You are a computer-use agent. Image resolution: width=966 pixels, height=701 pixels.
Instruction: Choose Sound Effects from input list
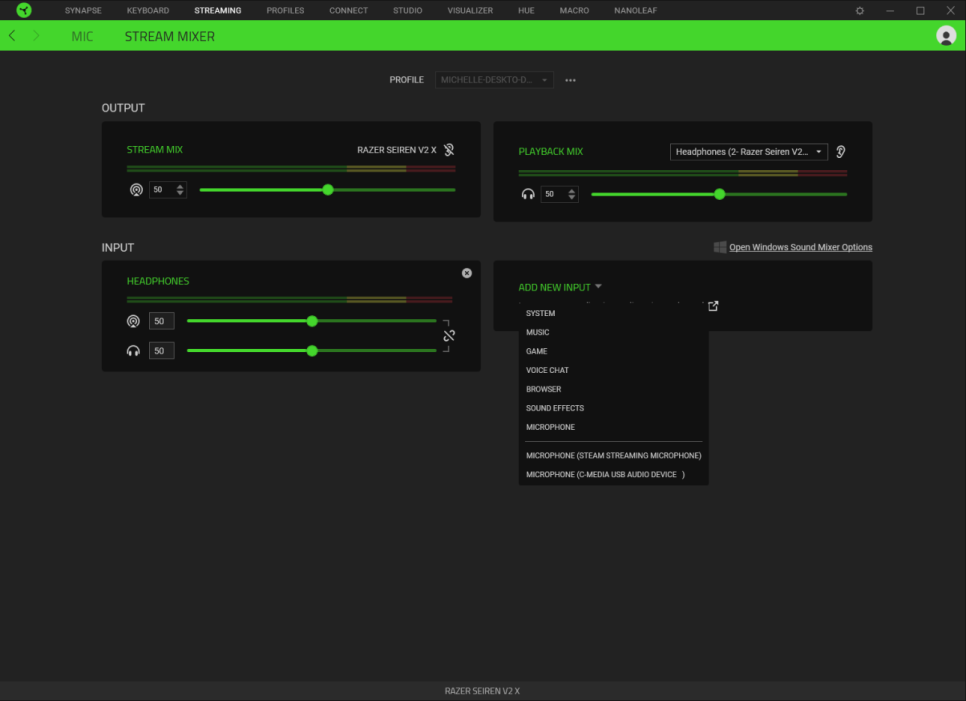[x=613, y=408]
